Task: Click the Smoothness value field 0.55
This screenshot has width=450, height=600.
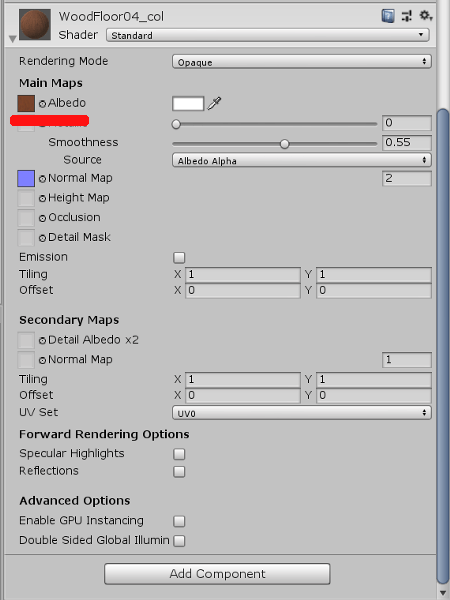Action: click(407, 142)
